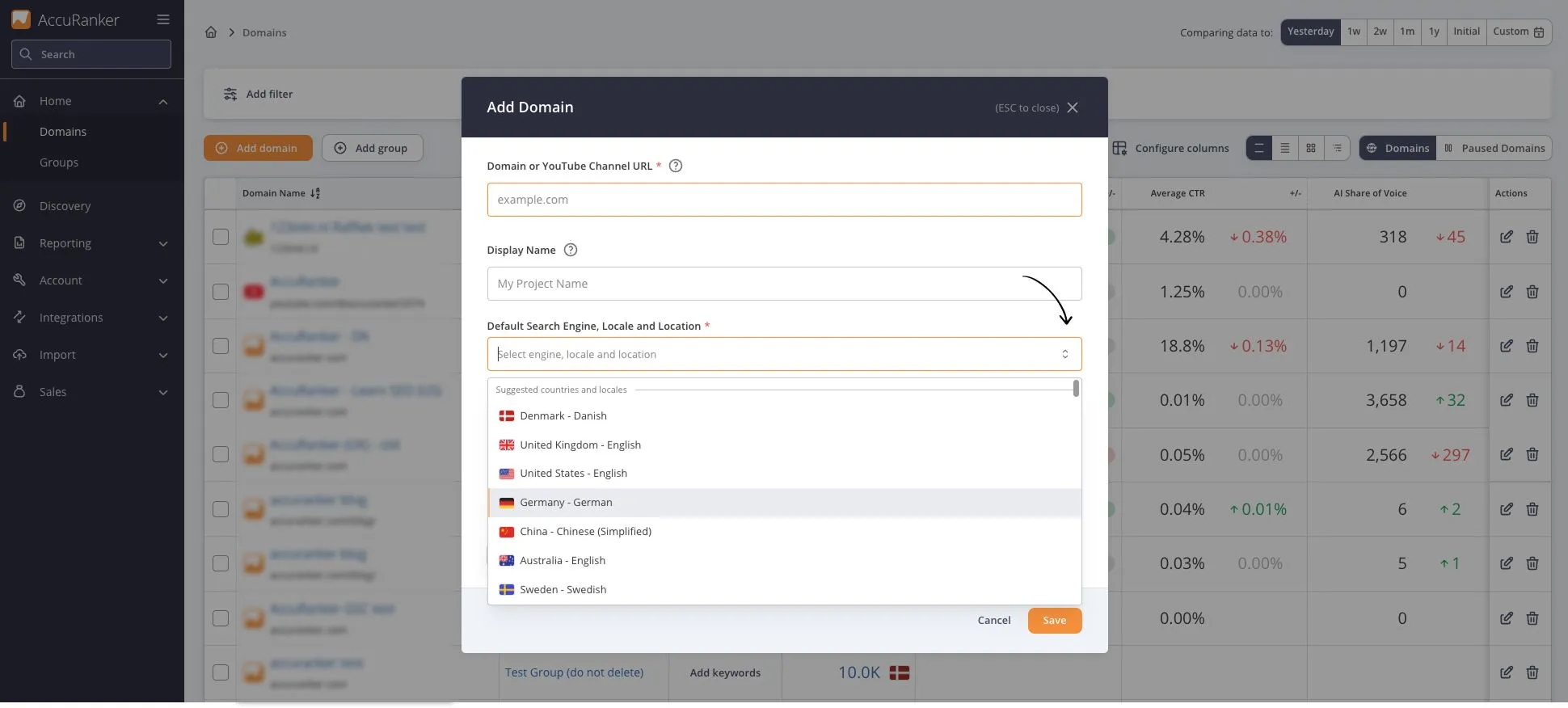
Task: Toggle the Paused Domains view
Action: click(1494, 148)
